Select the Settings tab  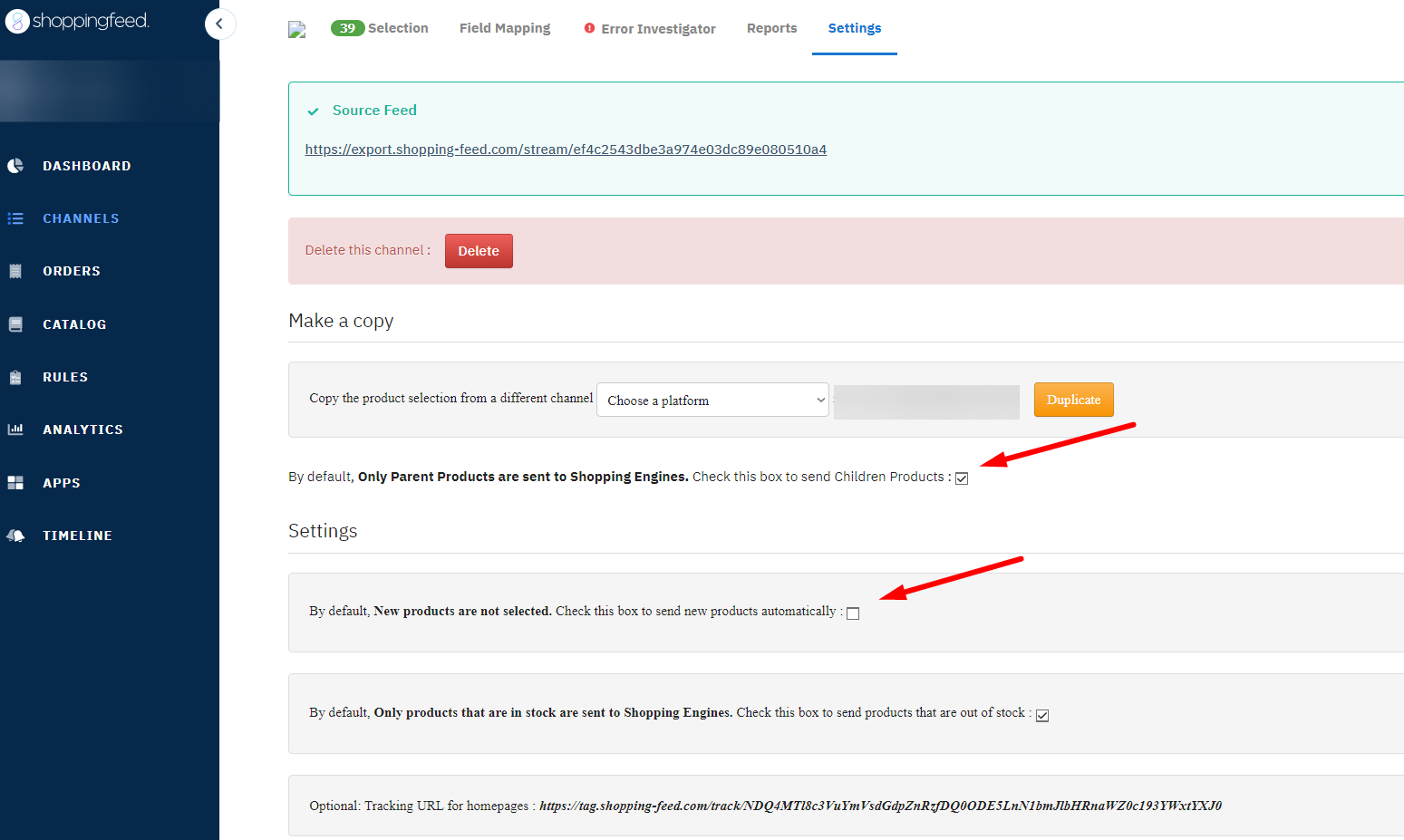click(855, 28)
